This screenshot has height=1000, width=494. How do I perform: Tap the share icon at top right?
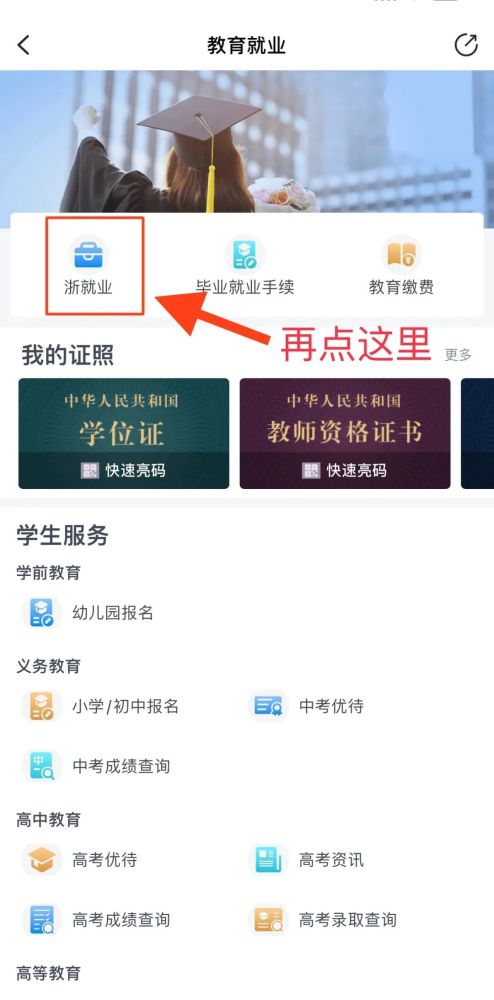click(466, 45)
